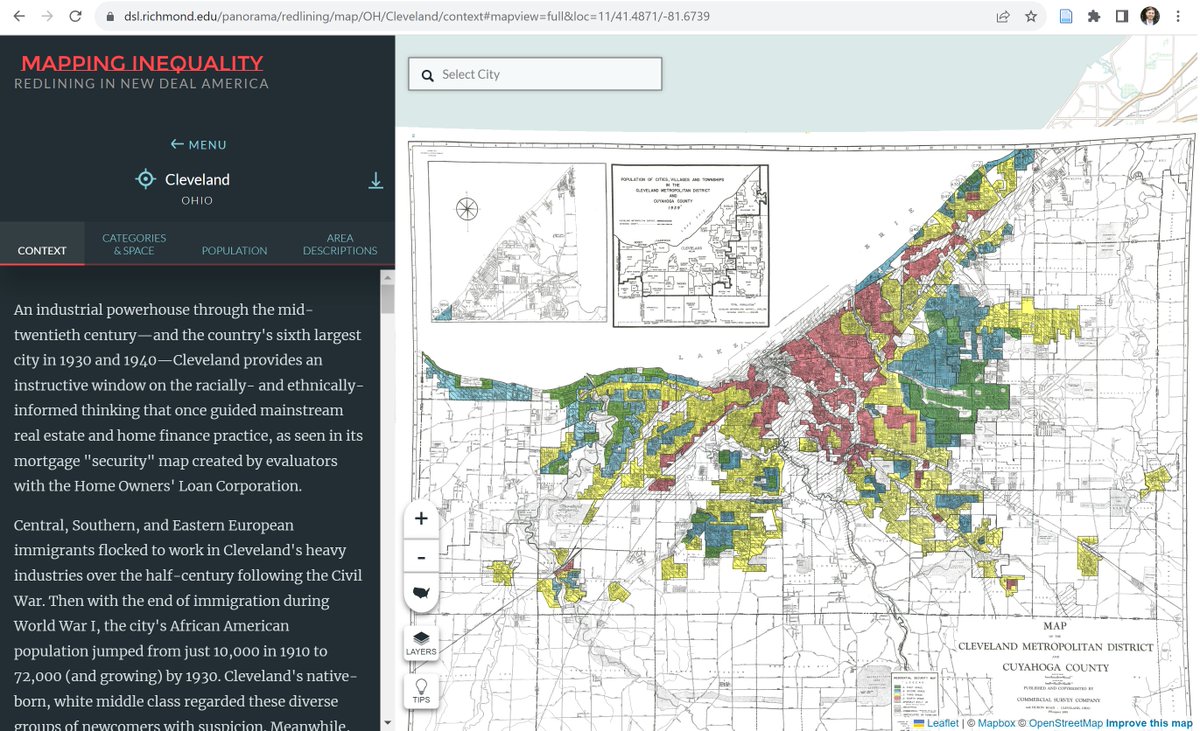Click the population inset map
Image resolution: width=1200 pixels, height=731 pixels.
click(691, 245)
